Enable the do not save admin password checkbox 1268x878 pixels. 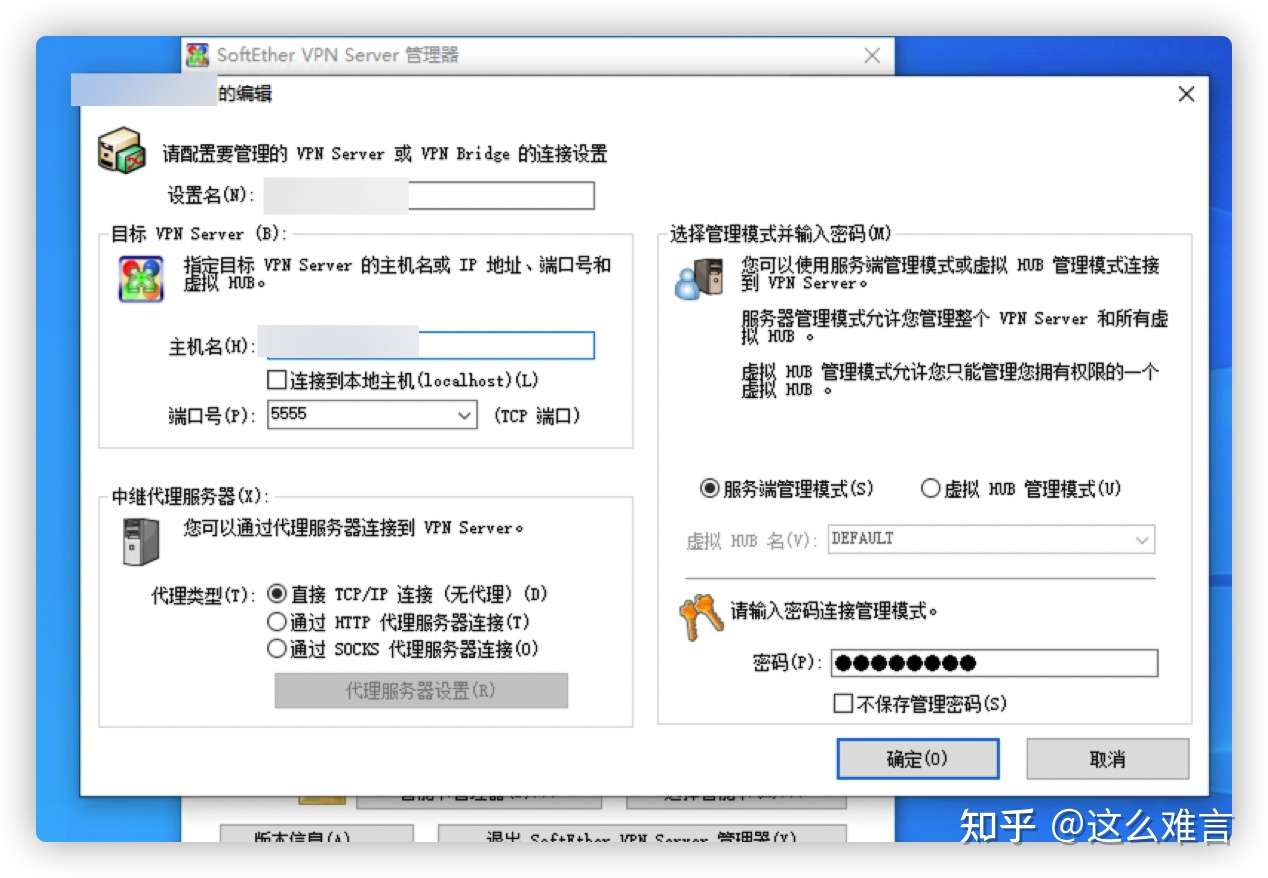(x=843, y=704)
